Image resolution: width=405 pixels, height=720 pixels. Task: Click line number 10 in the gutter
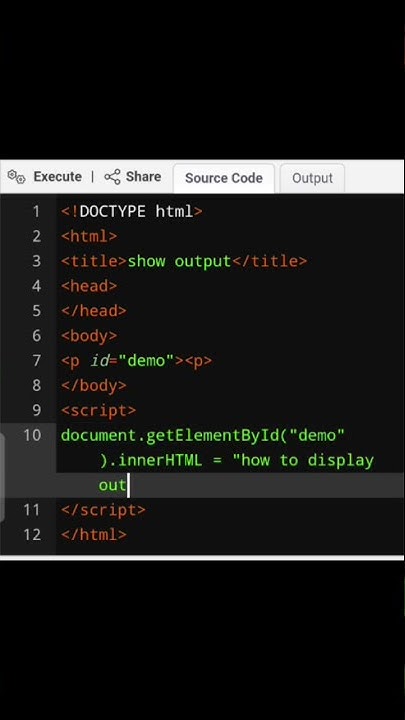[32, 435]
